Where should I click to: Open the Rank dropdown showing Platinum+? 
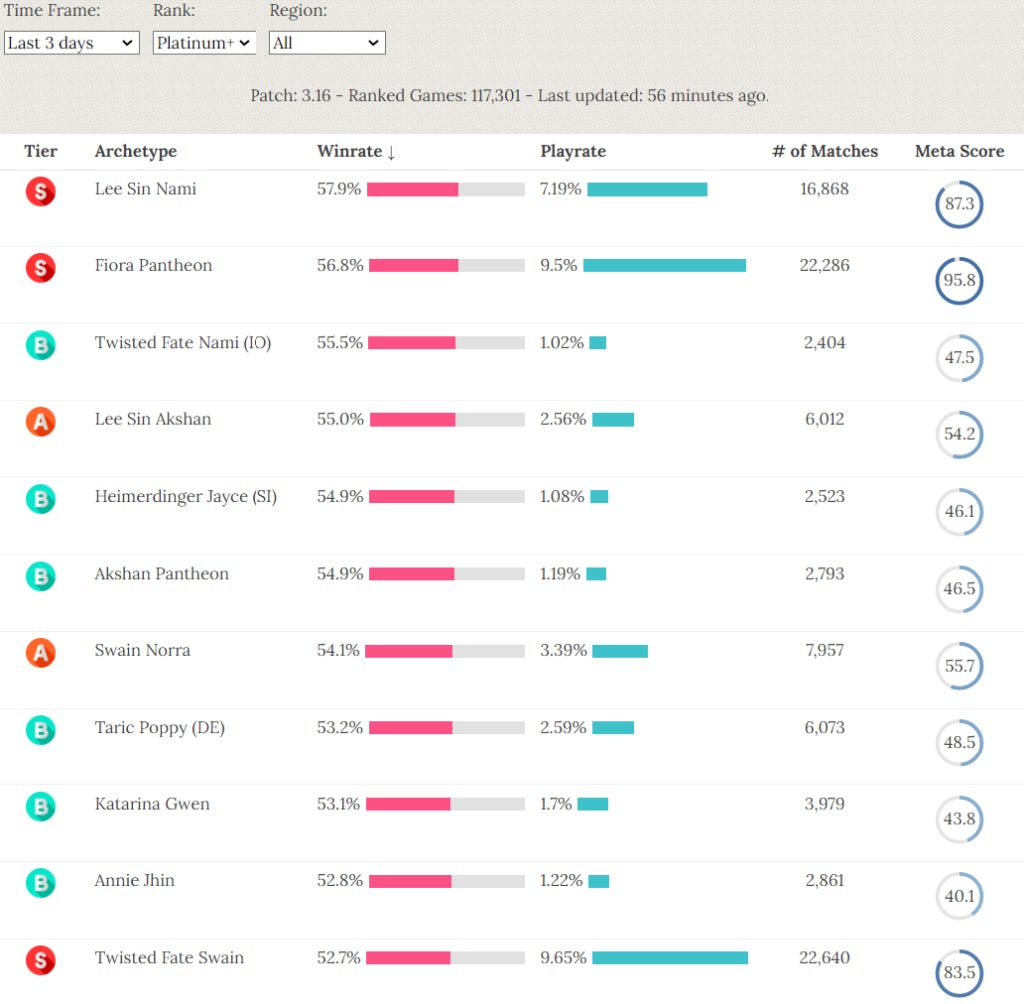tap(204, 43)
